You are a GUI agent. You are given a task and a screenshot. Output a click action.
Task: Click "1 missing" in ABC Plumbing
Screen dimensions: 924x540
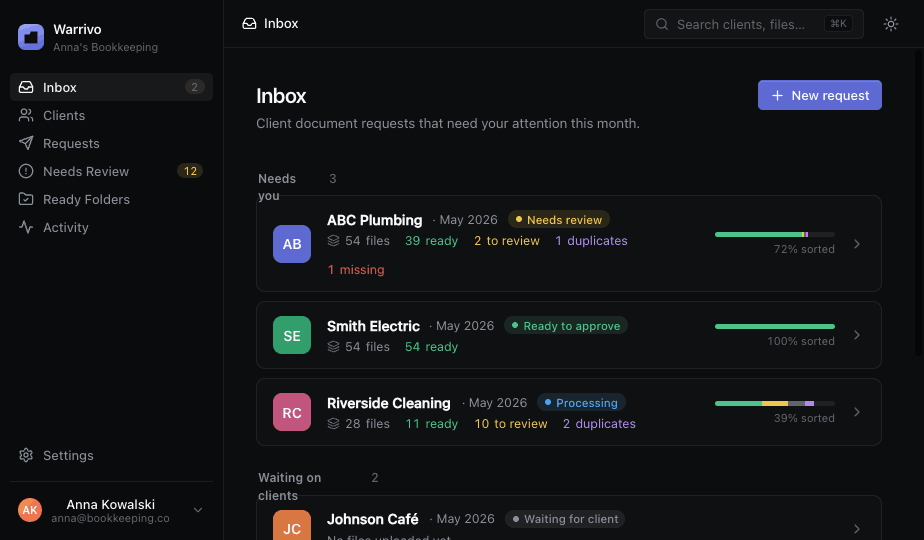tap(356, 269)
